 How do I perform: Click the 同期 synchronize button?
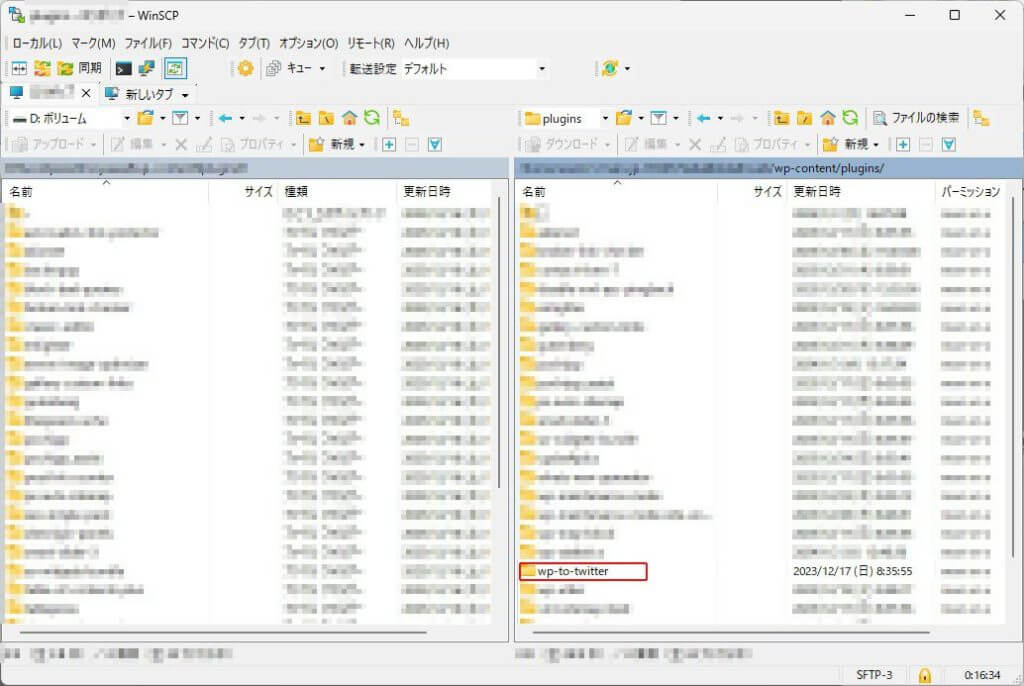click(80, 69)
